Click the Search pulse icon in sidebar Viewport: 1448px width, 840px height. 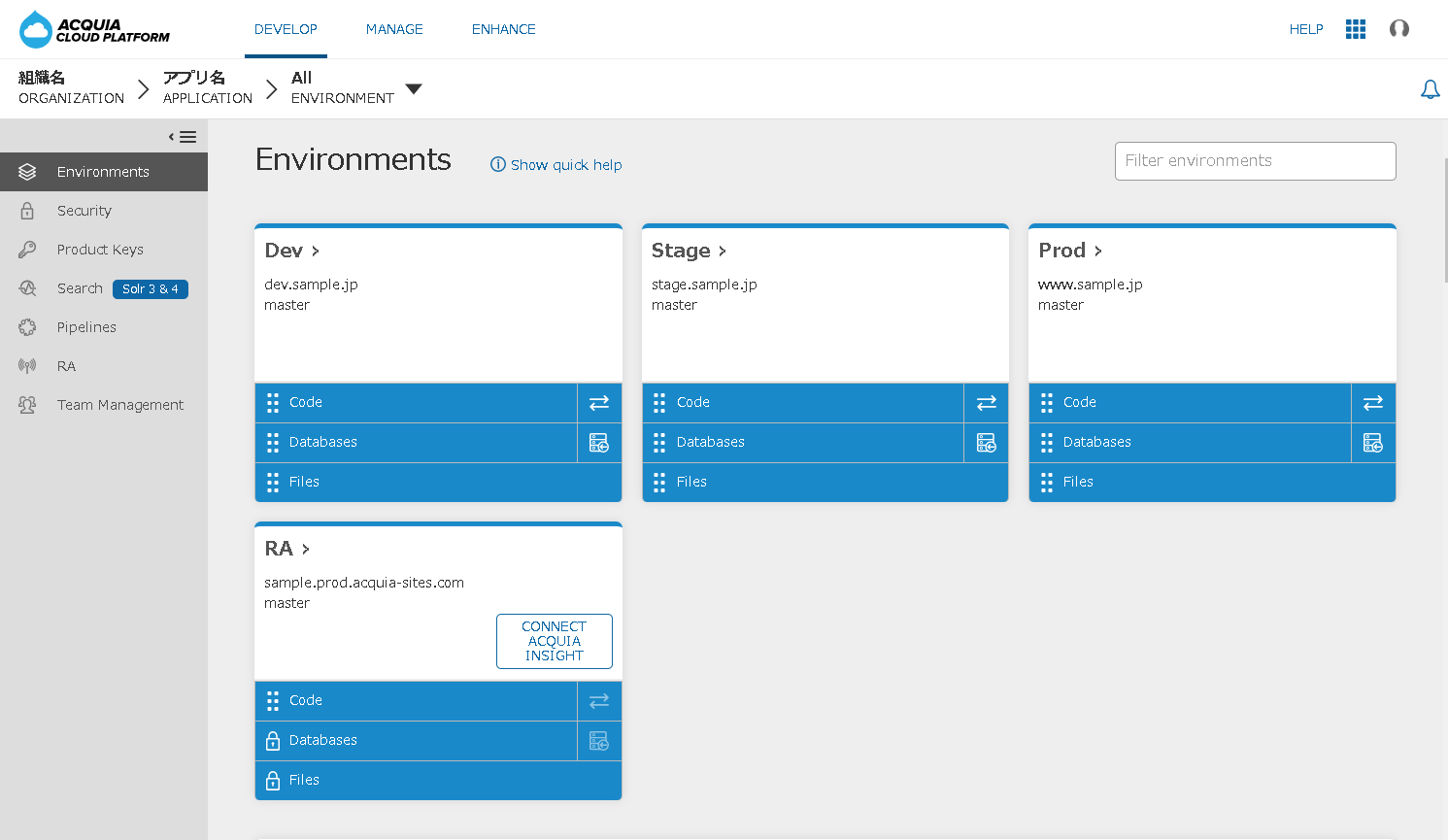coord(27,288)
